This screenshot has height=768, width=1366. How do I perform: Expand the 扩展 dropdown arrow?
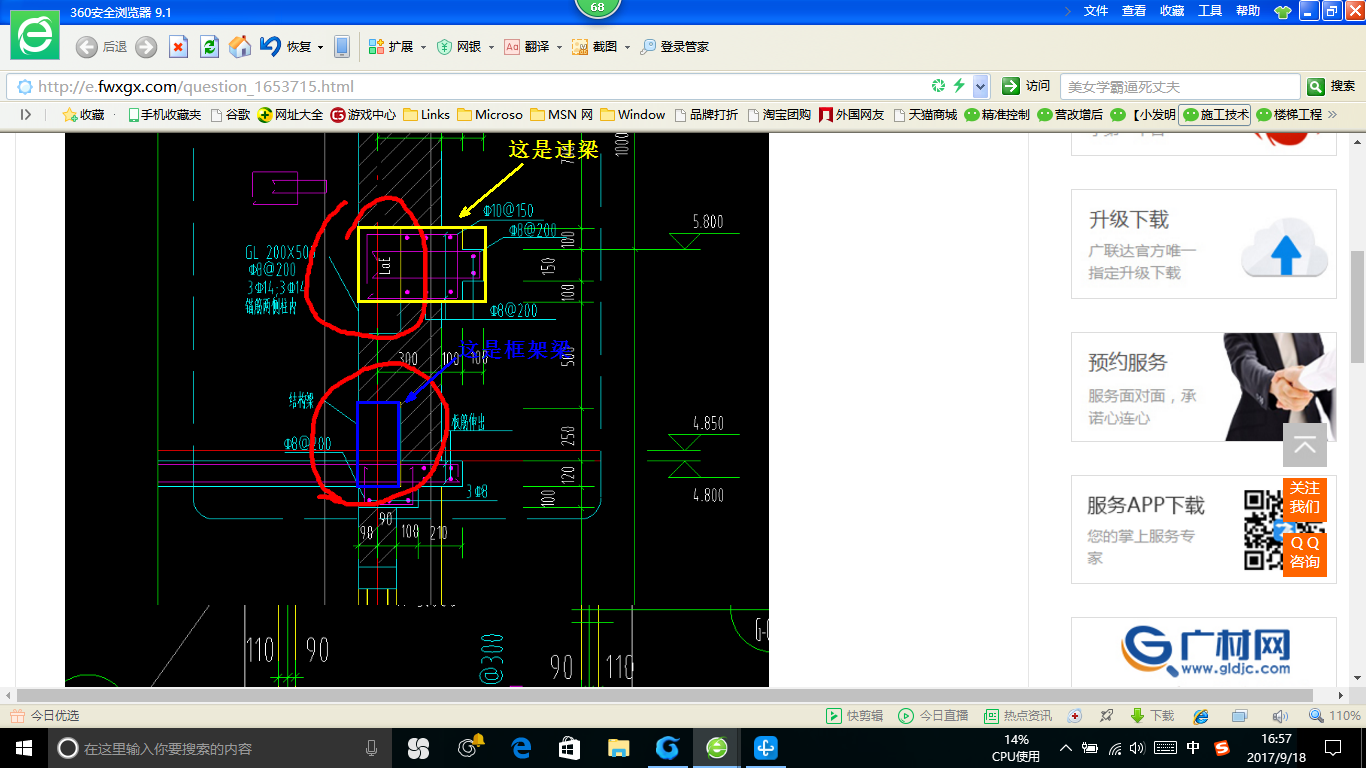tap(423, 47)
